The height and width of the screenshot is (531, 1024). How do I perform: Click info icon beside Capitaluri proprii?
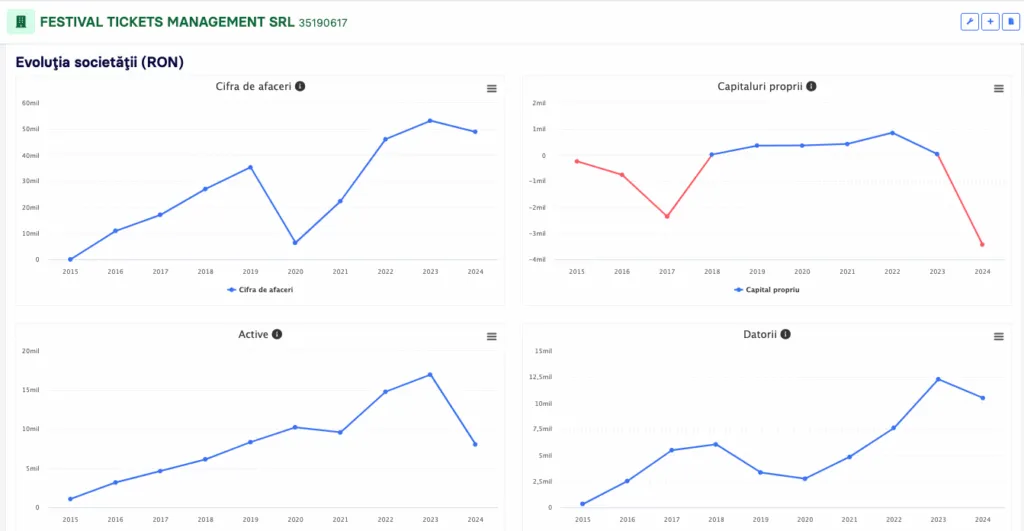(811, 86)
